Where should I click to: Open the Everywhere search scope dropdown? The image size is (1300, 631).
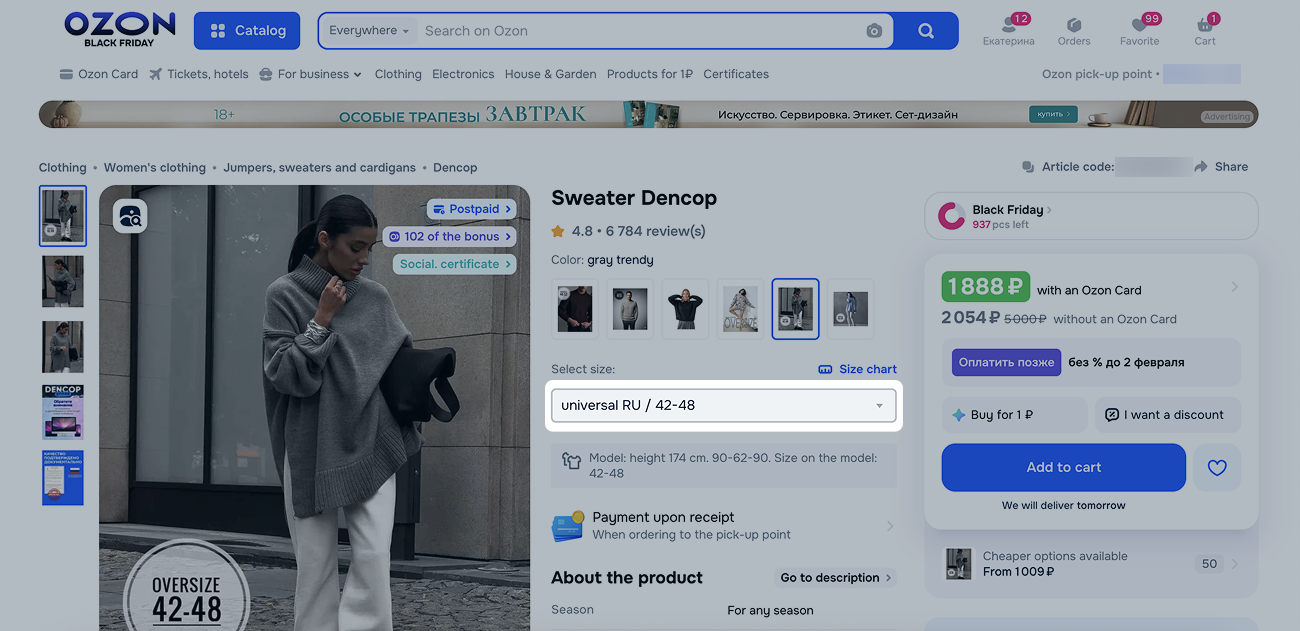369,31
